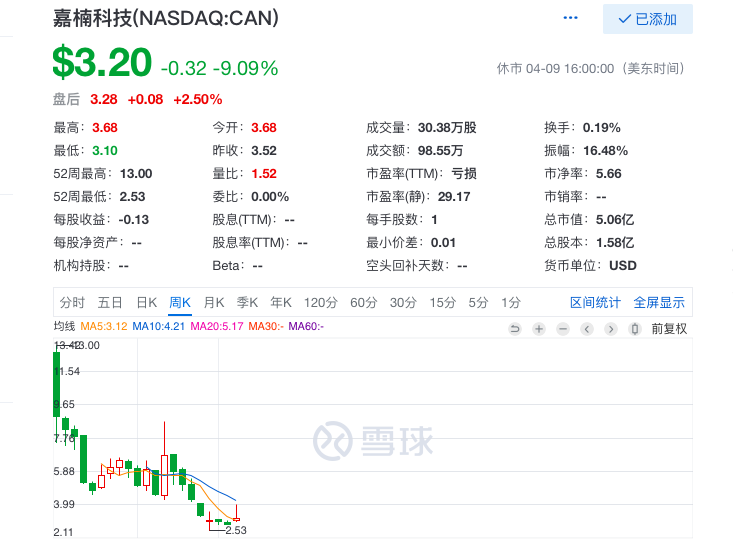
Task: Open 全屏显示 fullscreen view
Action: tap(659, 303)
